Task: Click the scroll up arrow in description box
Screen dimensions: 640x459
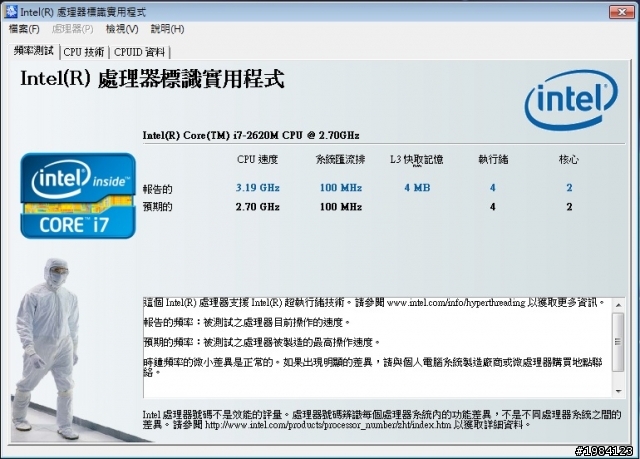Action: click(x=618, y=305)
